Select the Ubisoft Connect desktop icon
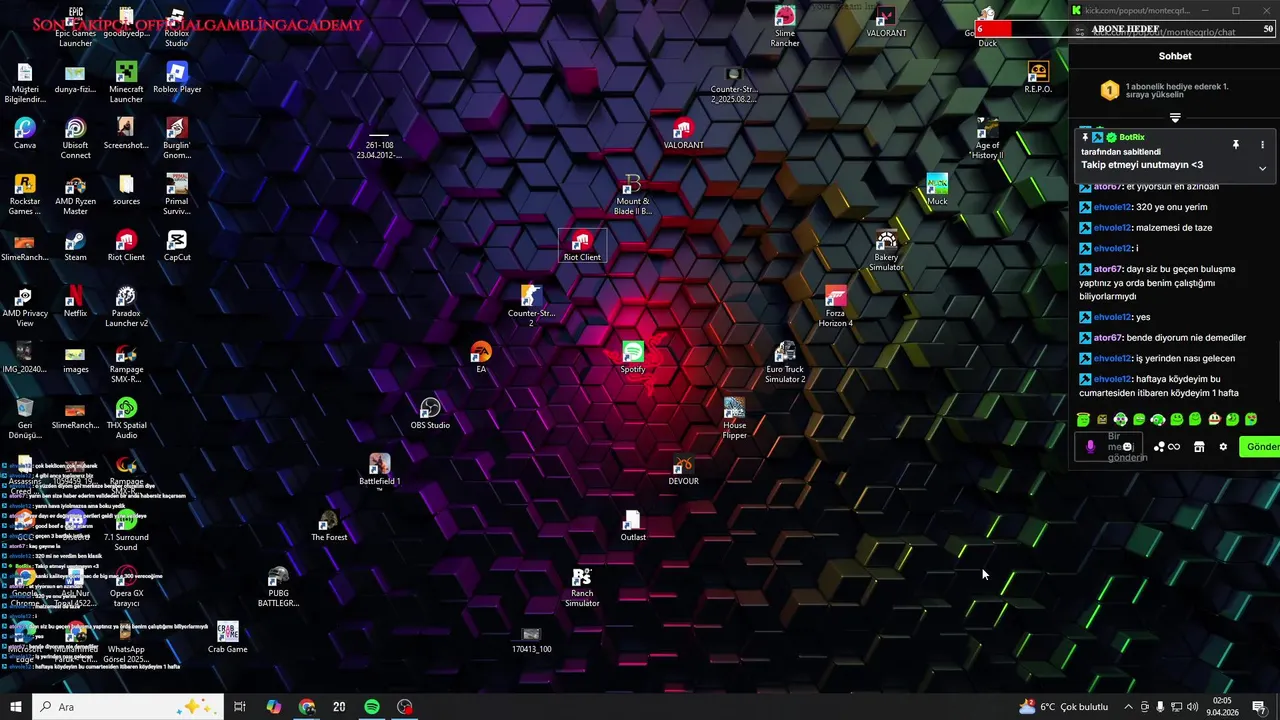The width and height of the screenshot is (1280, 720). (75, 139)
